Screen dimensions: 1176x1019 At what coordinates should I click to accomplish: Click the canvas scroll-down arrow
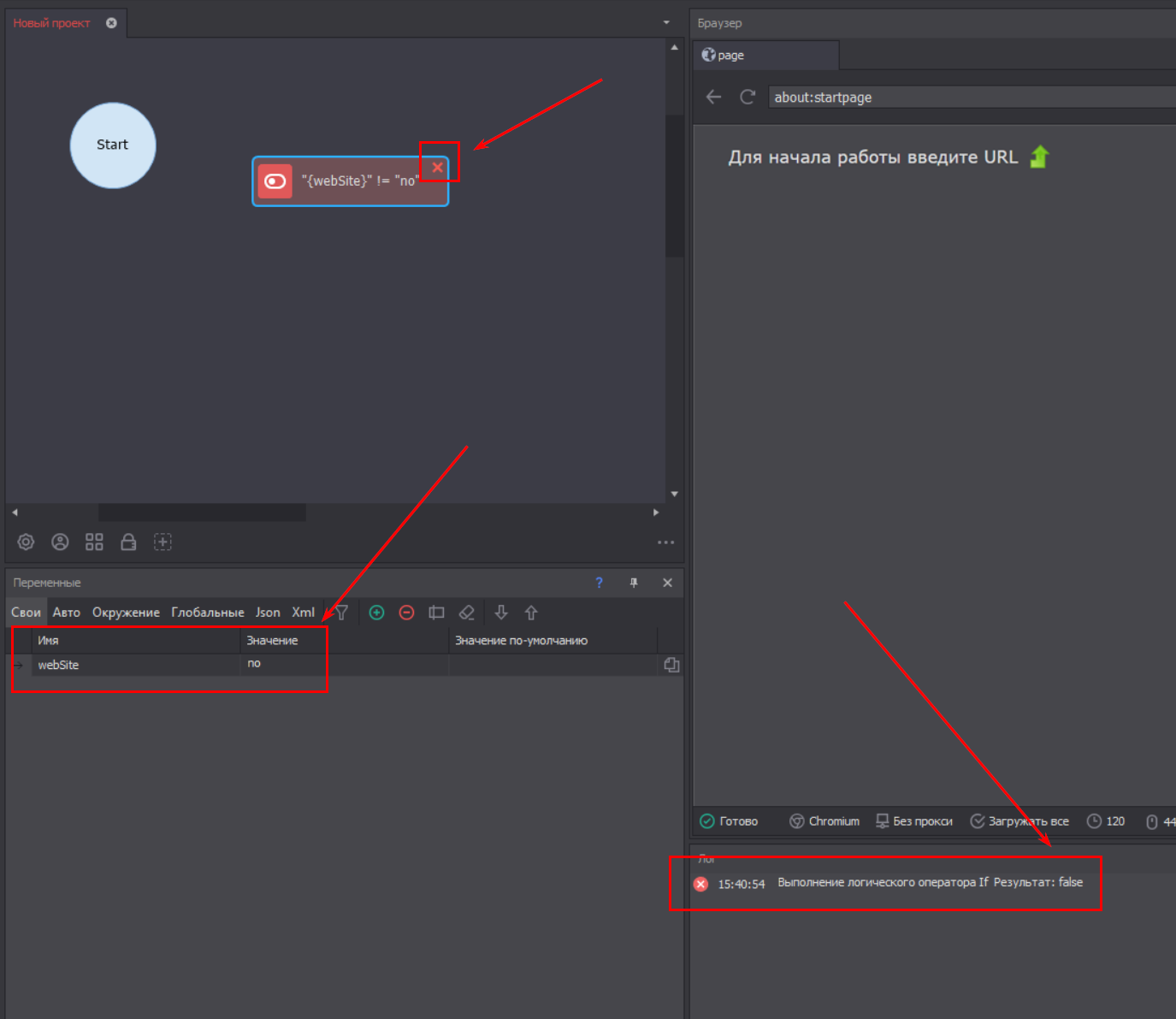click(x=675, y=494)
